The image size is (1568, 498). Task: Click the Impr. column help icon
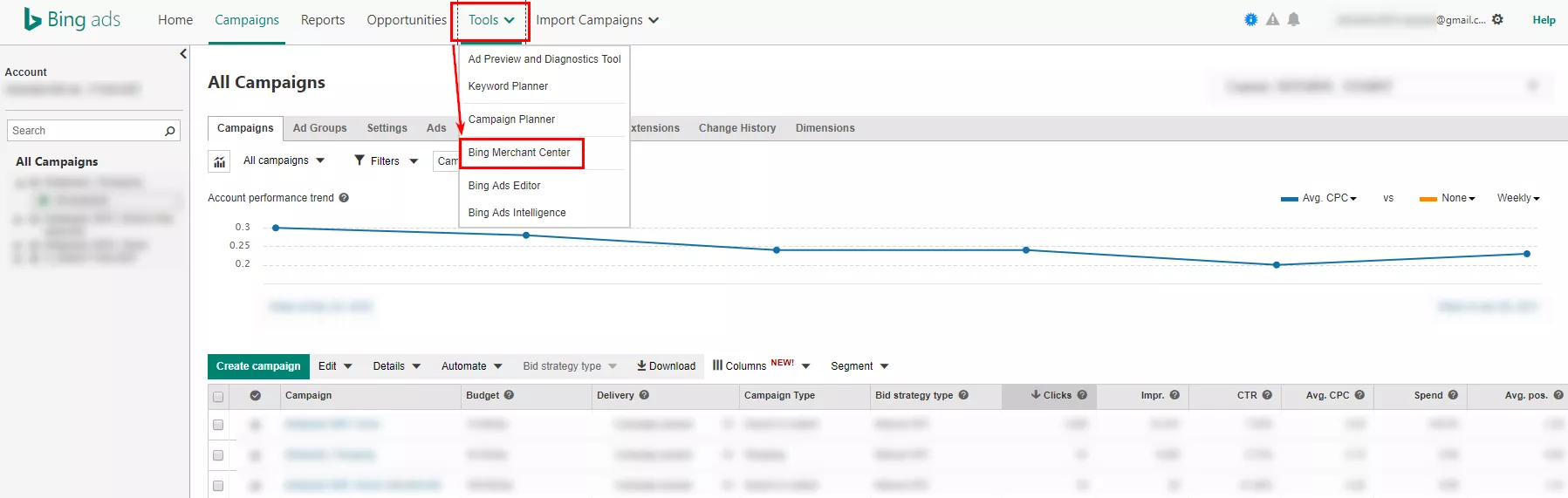click(1174, 395)
